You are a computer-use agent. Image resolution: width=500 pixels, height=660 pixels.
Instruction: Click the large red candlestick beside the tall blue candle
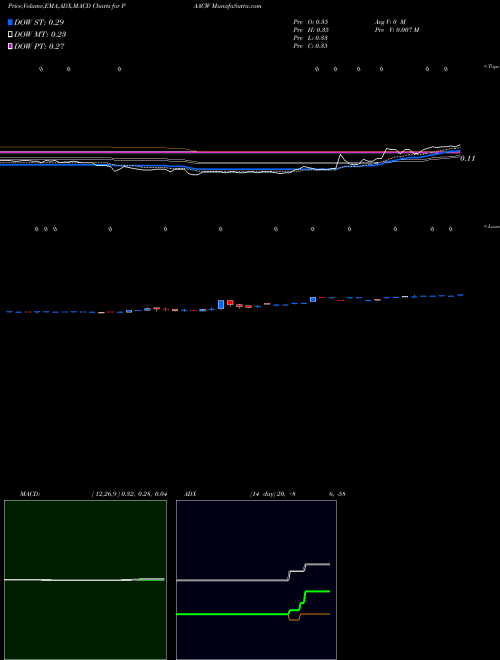point(230,303)
